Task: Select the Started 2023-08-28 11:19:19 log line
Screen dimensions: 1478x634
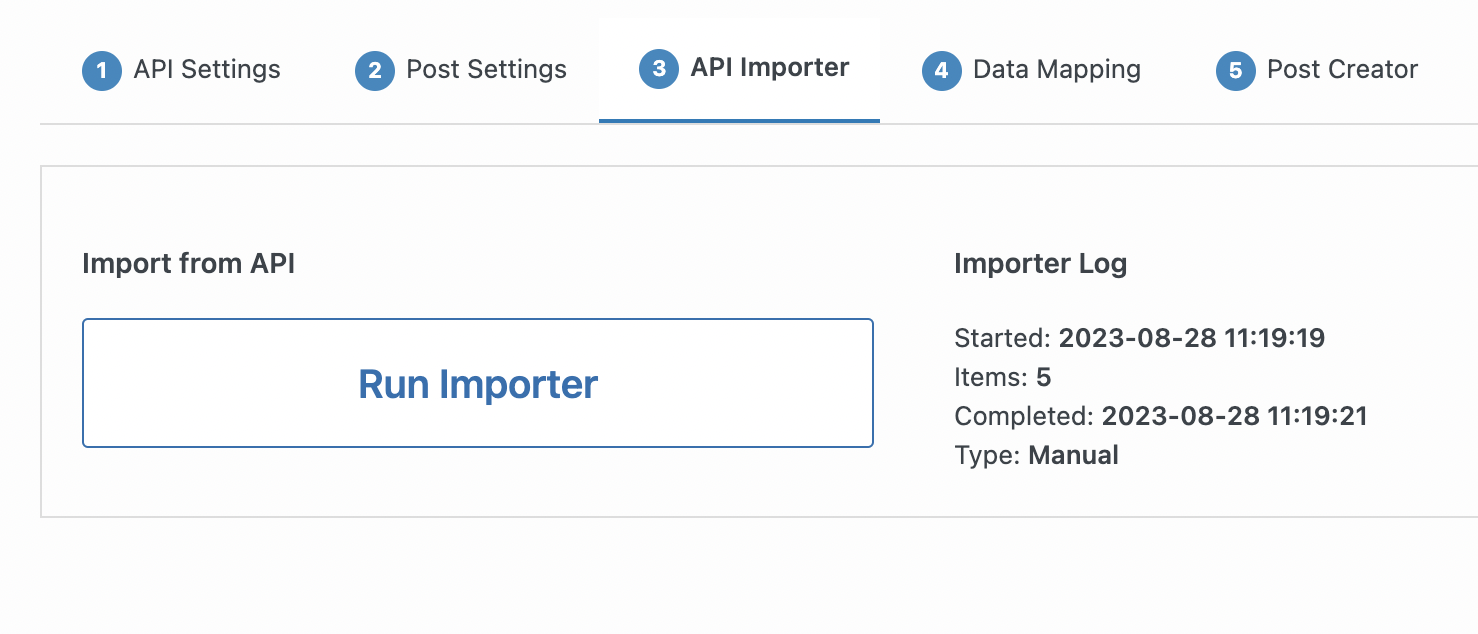Action: (1140, 338)
